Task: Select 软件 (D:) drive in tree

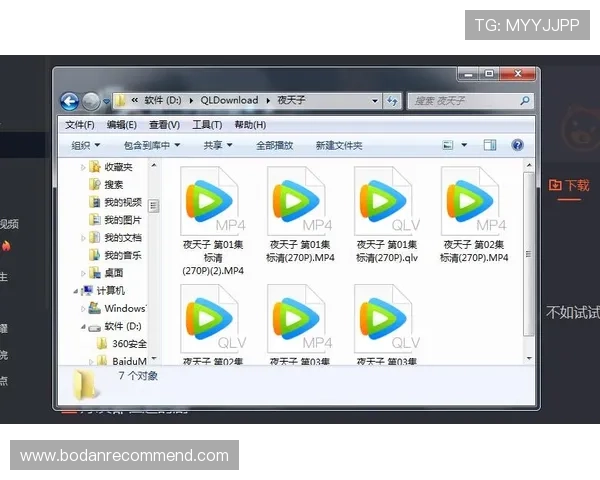Action: 123,327
